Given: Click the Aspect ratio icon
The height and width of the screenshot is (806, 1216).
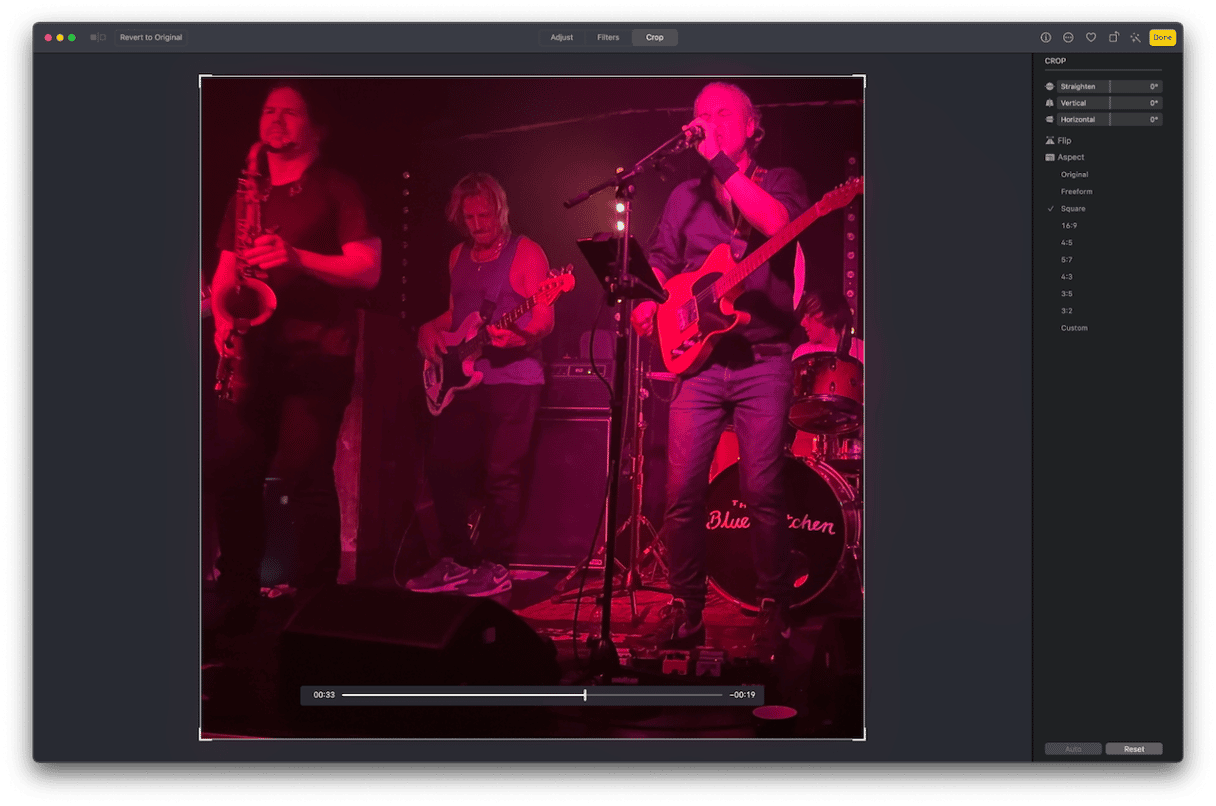Looking at the screenshot, I should (x=1050, y=158).
